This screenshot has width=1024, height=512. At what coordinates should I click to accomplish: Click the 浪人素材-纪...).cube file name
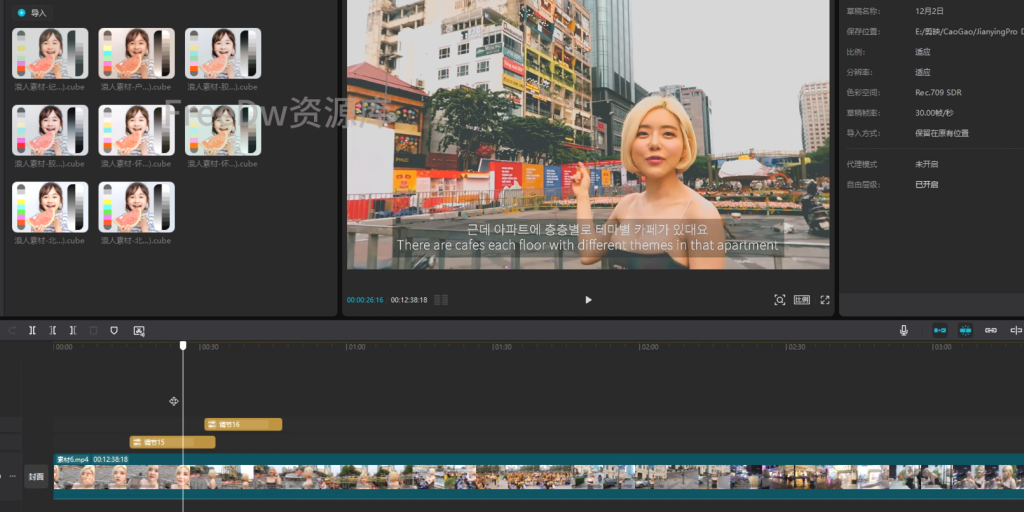click(x=50, y=87)
